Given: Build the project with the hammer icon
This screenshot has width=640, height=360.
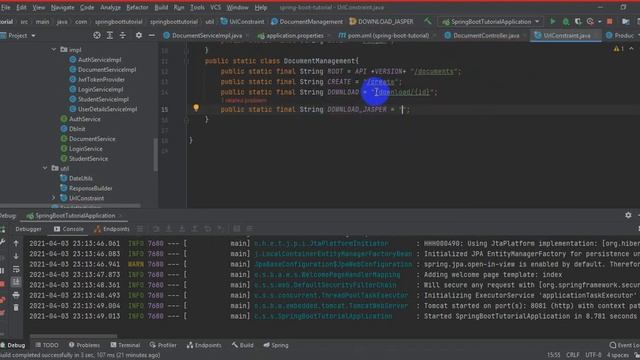Looking at the screenshot, I should [x=427, y=21].
